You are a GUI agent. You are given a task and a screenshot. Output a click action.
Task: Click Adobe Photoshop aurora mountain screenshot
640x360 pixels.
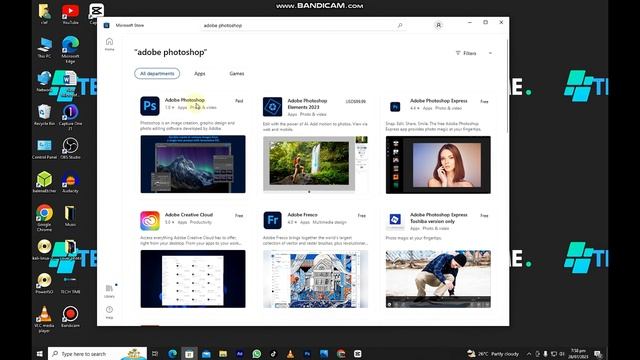tap(193, 164)
